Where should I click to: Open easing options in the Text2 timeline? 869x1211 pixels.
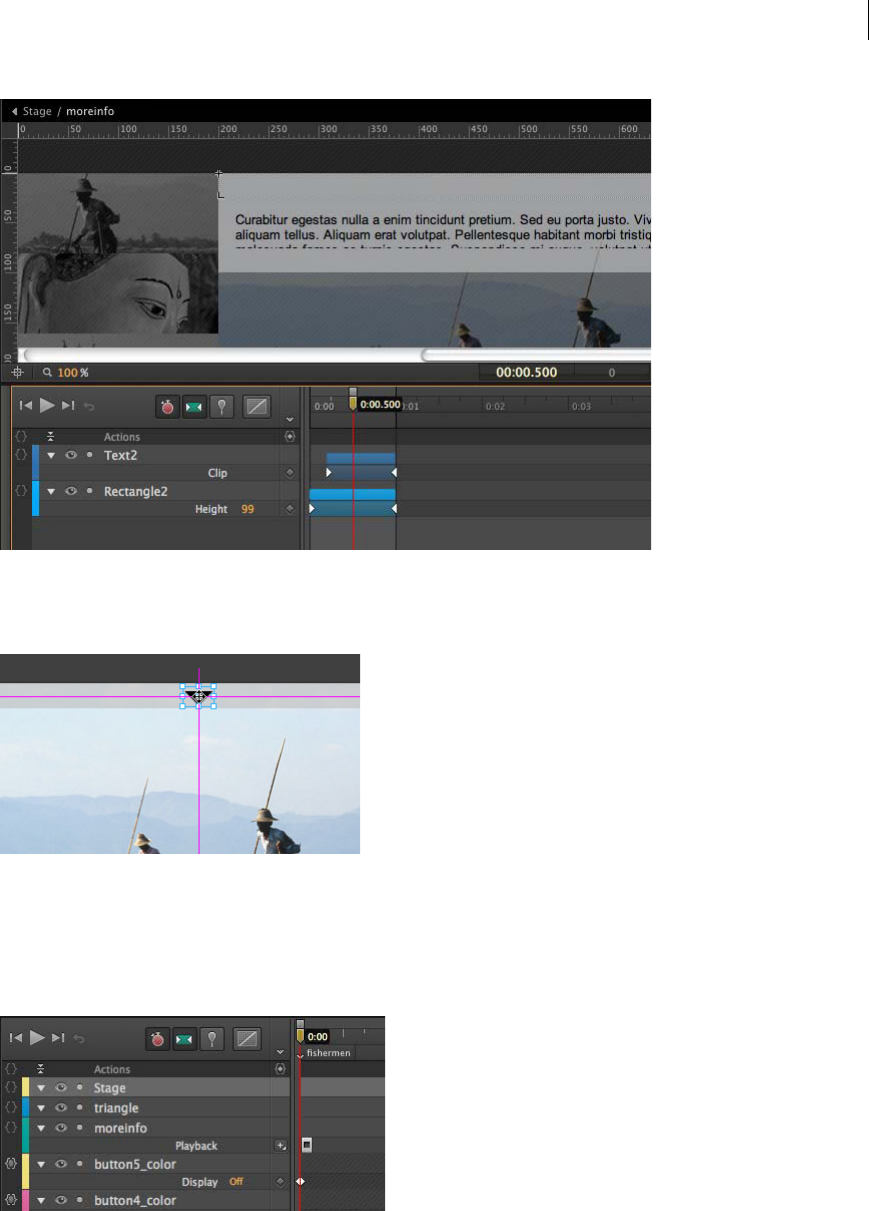coord(257,406)
